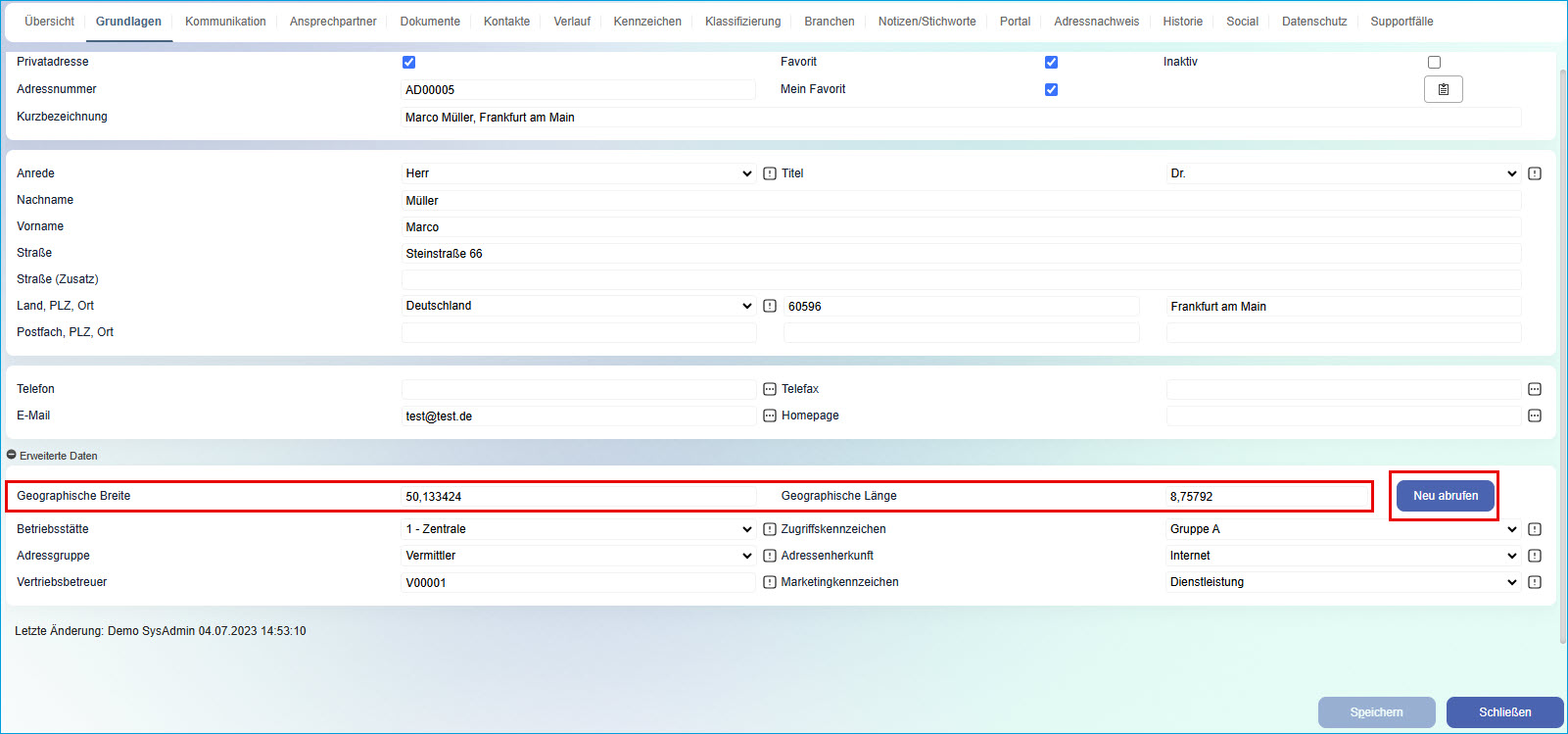This screenshot has height=734, width=1568.
Task: Open the Anrede dropdown showing Herr
Action: [x=579, y=173]
